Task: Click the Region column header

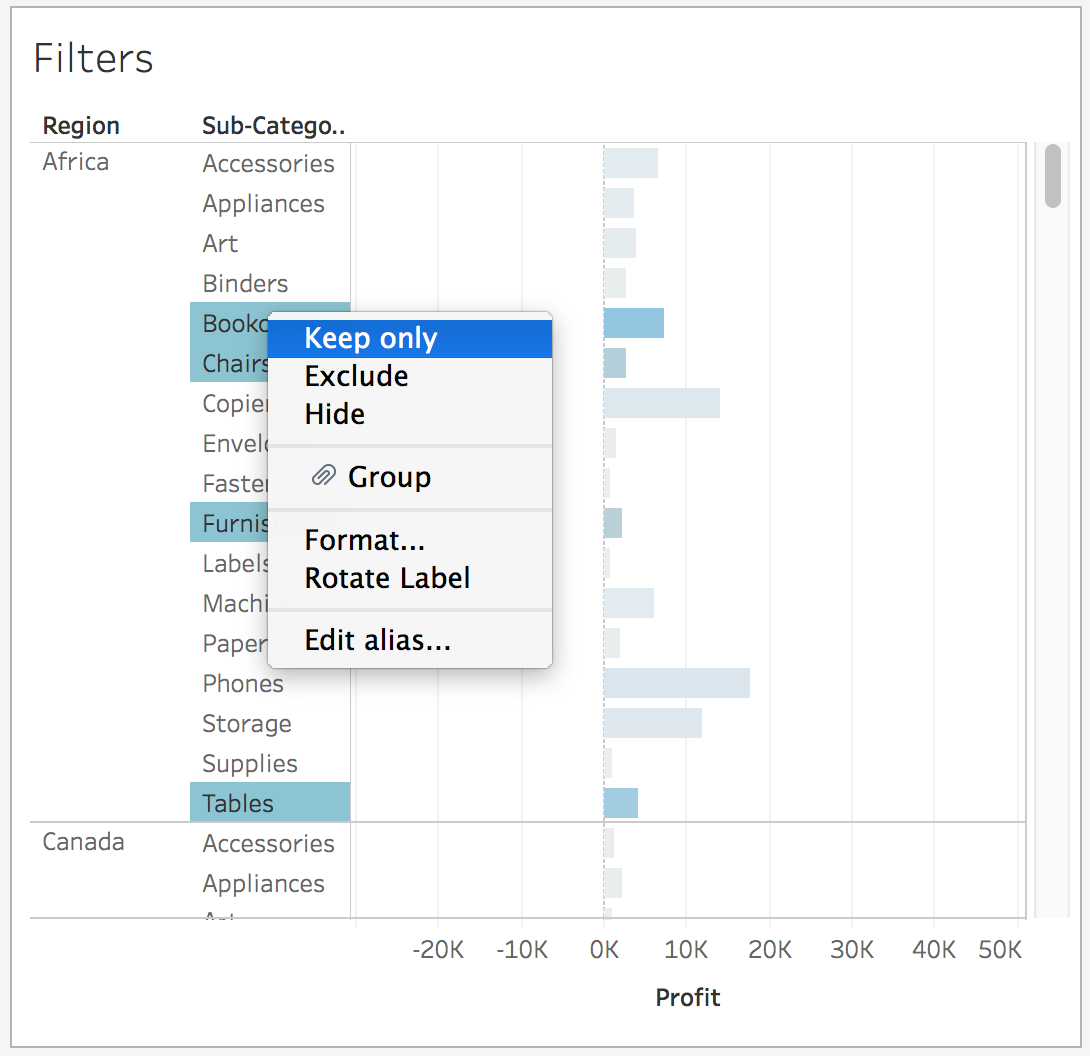Action: 81,126
